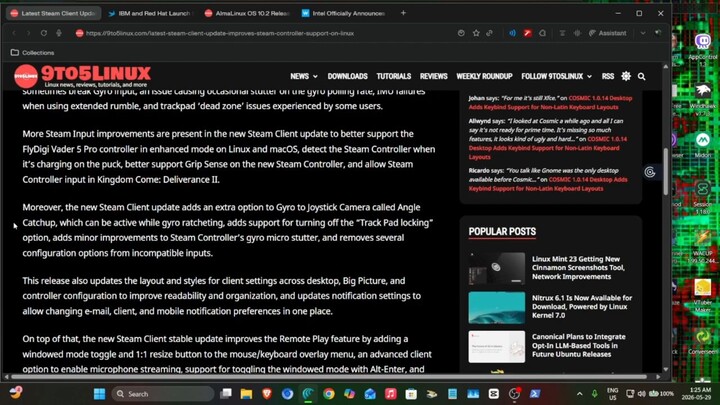
Task: Open Google Chrome from the taskbar
Action: click(x=329, y=394)
